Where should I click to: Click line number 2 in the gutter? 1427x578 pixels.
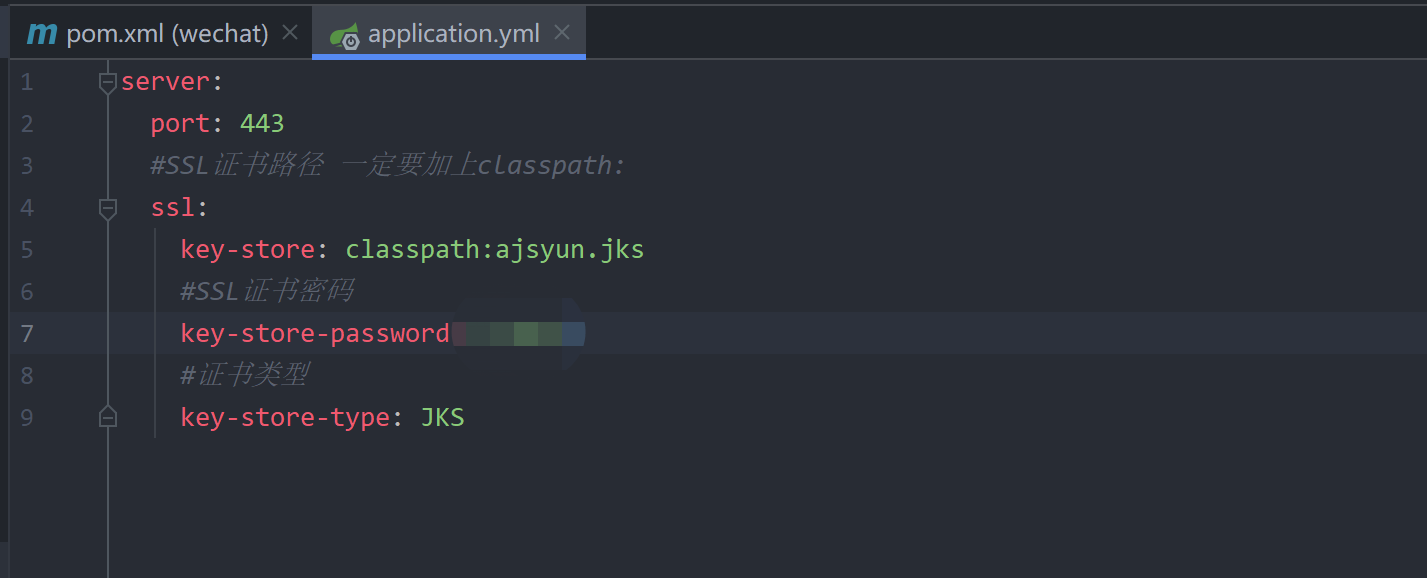coord(27,124)
